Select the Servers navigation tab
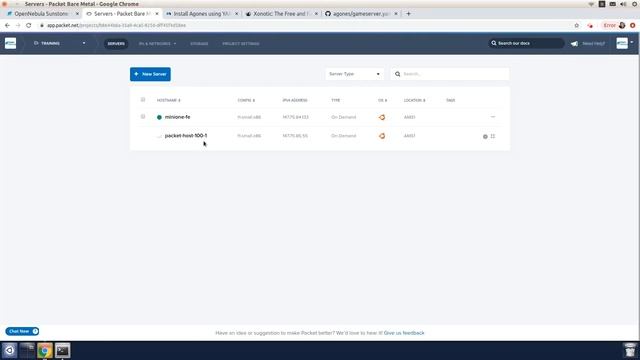Image resolution: width=640 pixels, height=360 pixels. point(116,44)
